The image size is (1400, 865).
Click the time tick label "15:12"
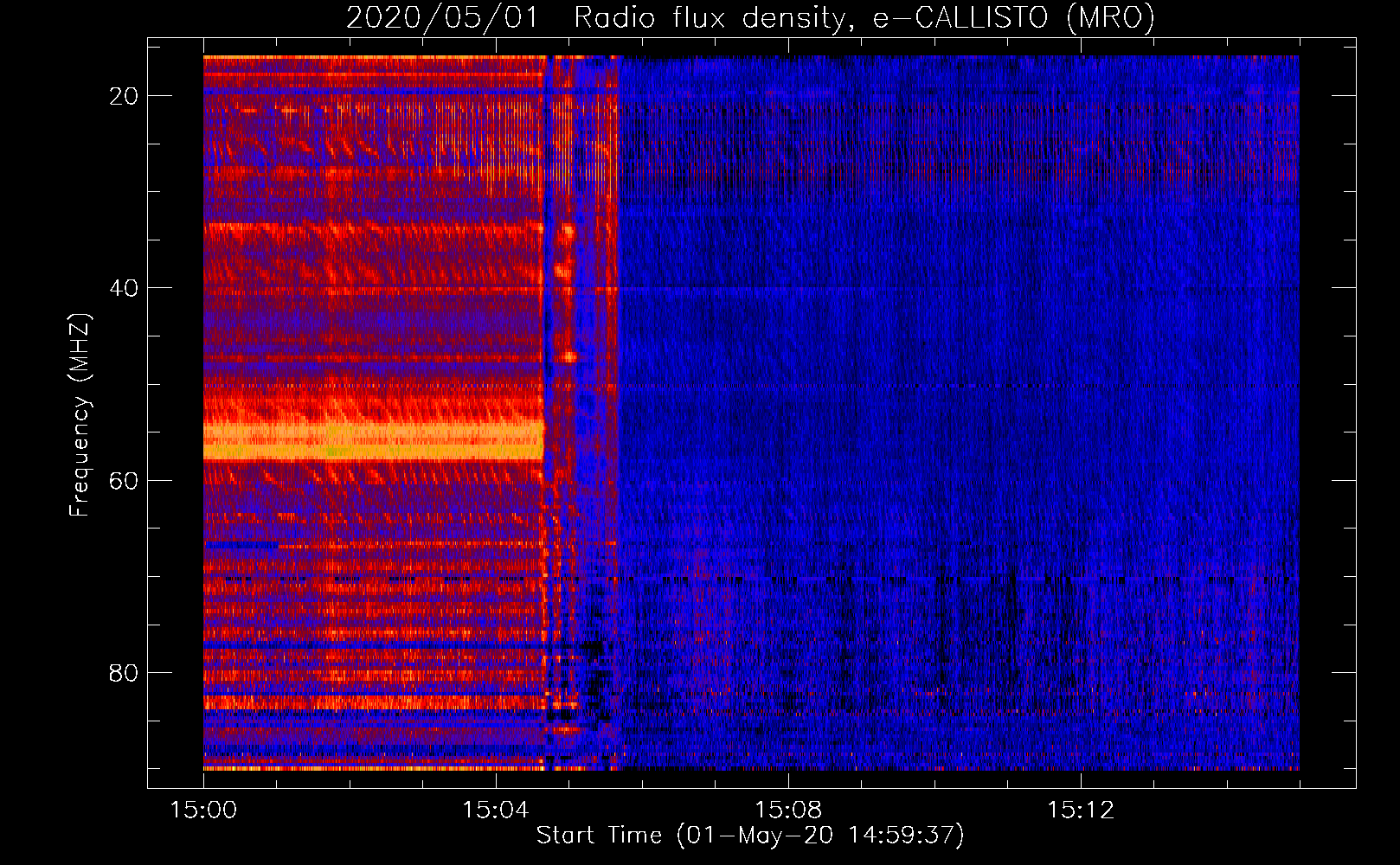[1081, 810]
